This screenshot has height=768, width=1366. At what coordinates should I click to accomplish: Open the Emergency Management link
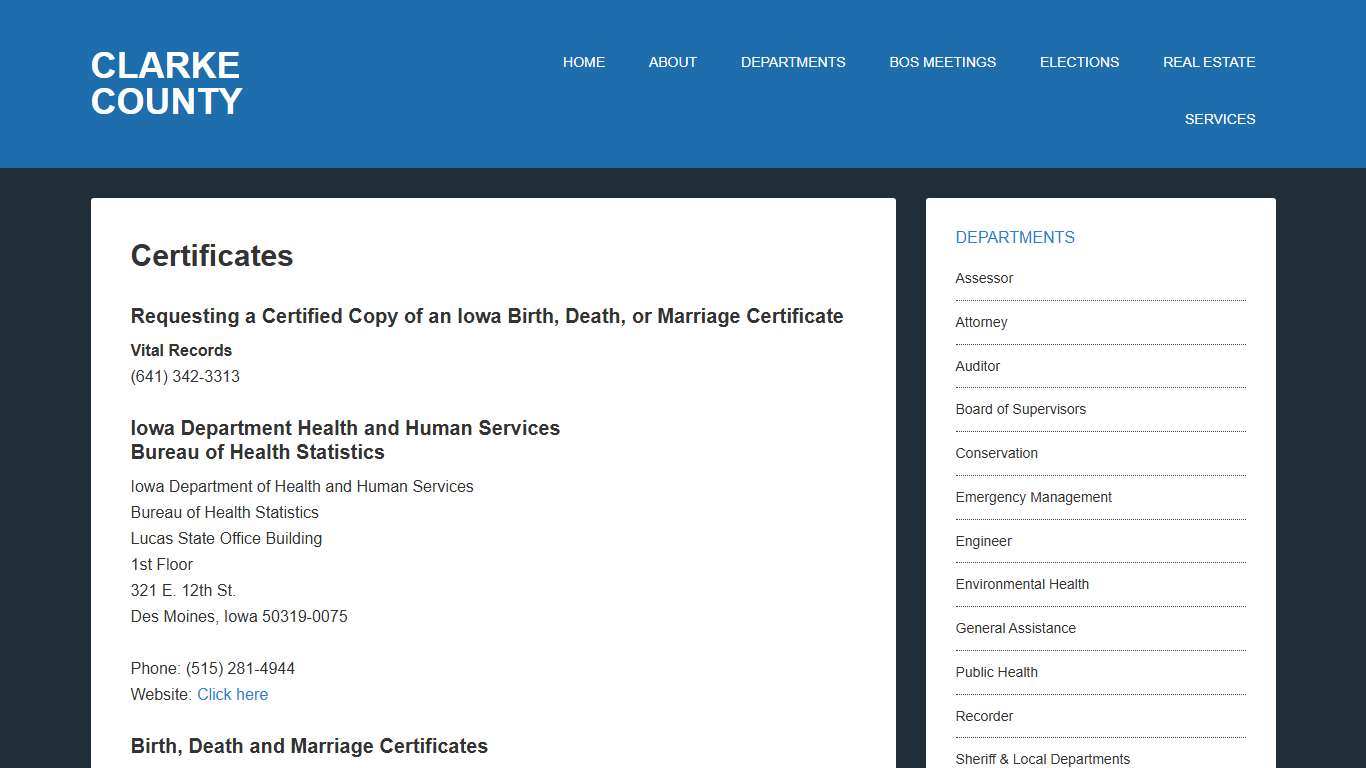click(1033, 497)
